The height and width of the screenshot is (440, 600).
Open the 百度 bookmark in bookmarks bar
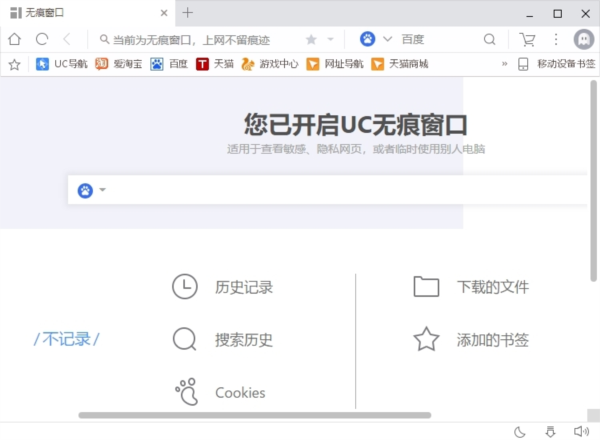[169, 64]
